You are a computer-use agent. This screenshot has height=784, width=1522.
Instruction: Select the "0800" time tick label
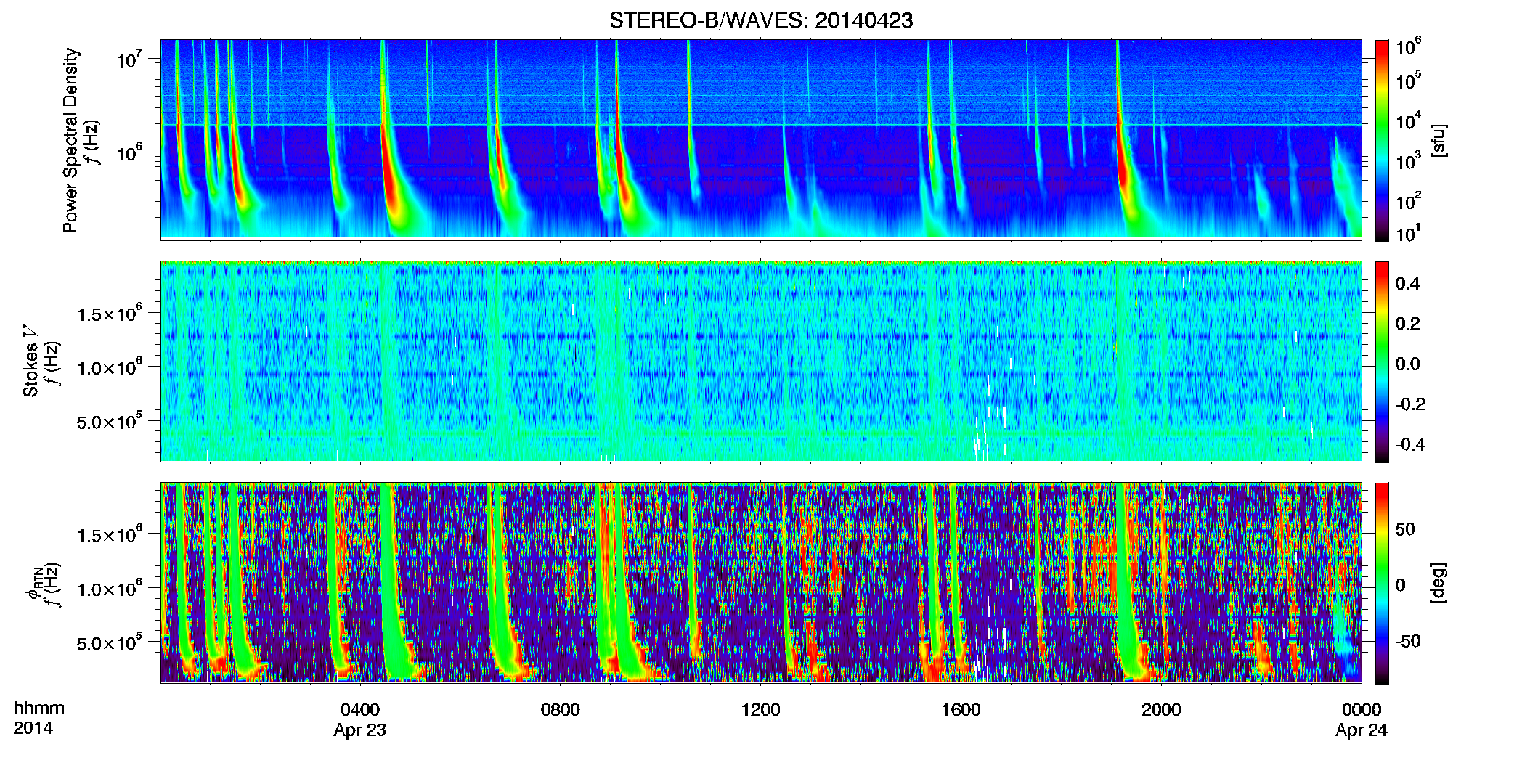561,709
